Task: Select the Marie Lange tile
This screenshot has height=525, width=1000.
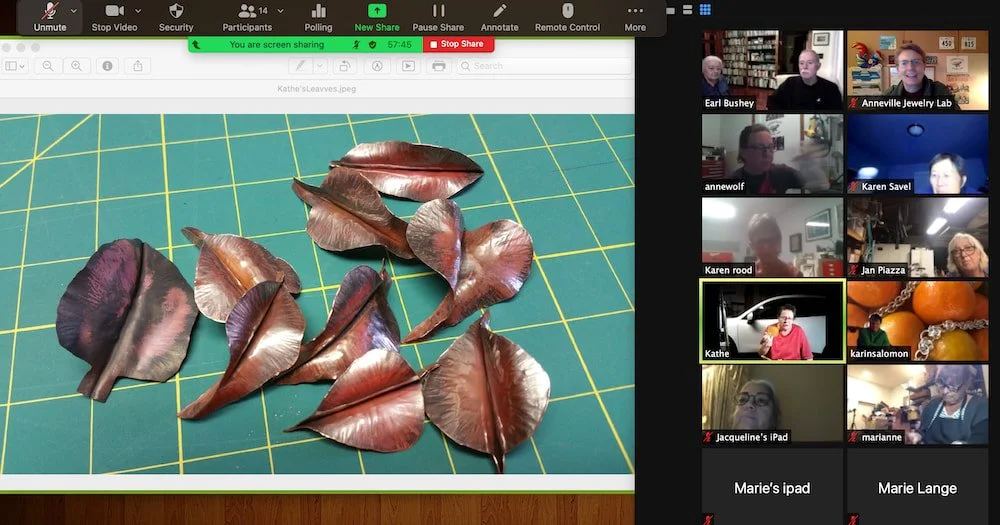Action: click(x=918, y=488)
